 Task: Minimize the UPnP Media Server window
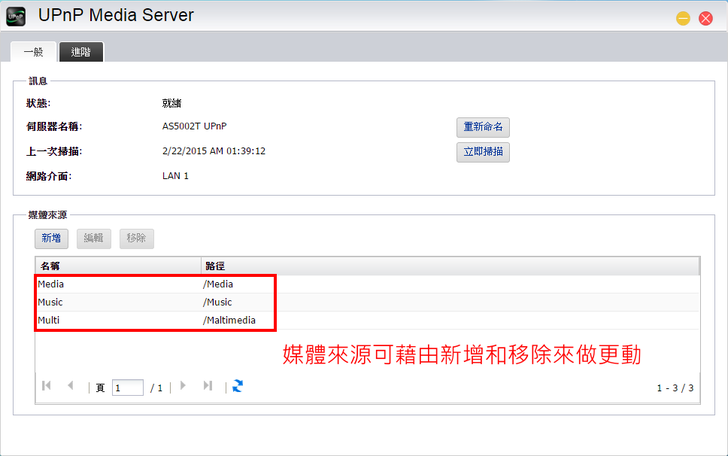pos(683,19)
